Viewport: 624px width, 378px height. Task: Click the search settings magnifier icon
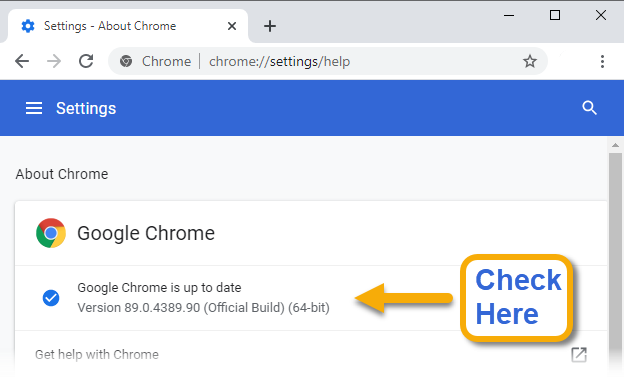tap(589, 108)
